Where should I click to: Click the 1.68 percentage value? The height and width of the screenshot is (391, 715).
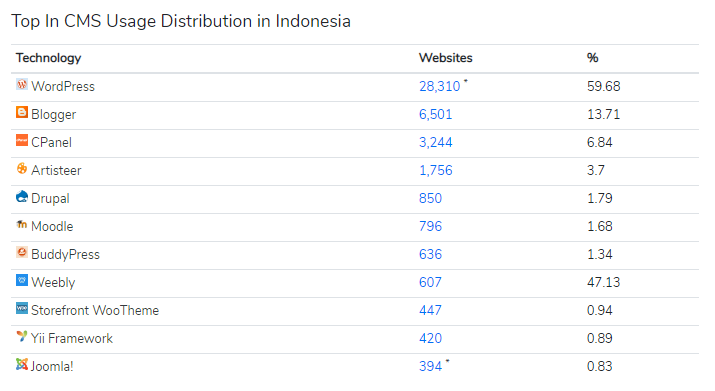600,226
